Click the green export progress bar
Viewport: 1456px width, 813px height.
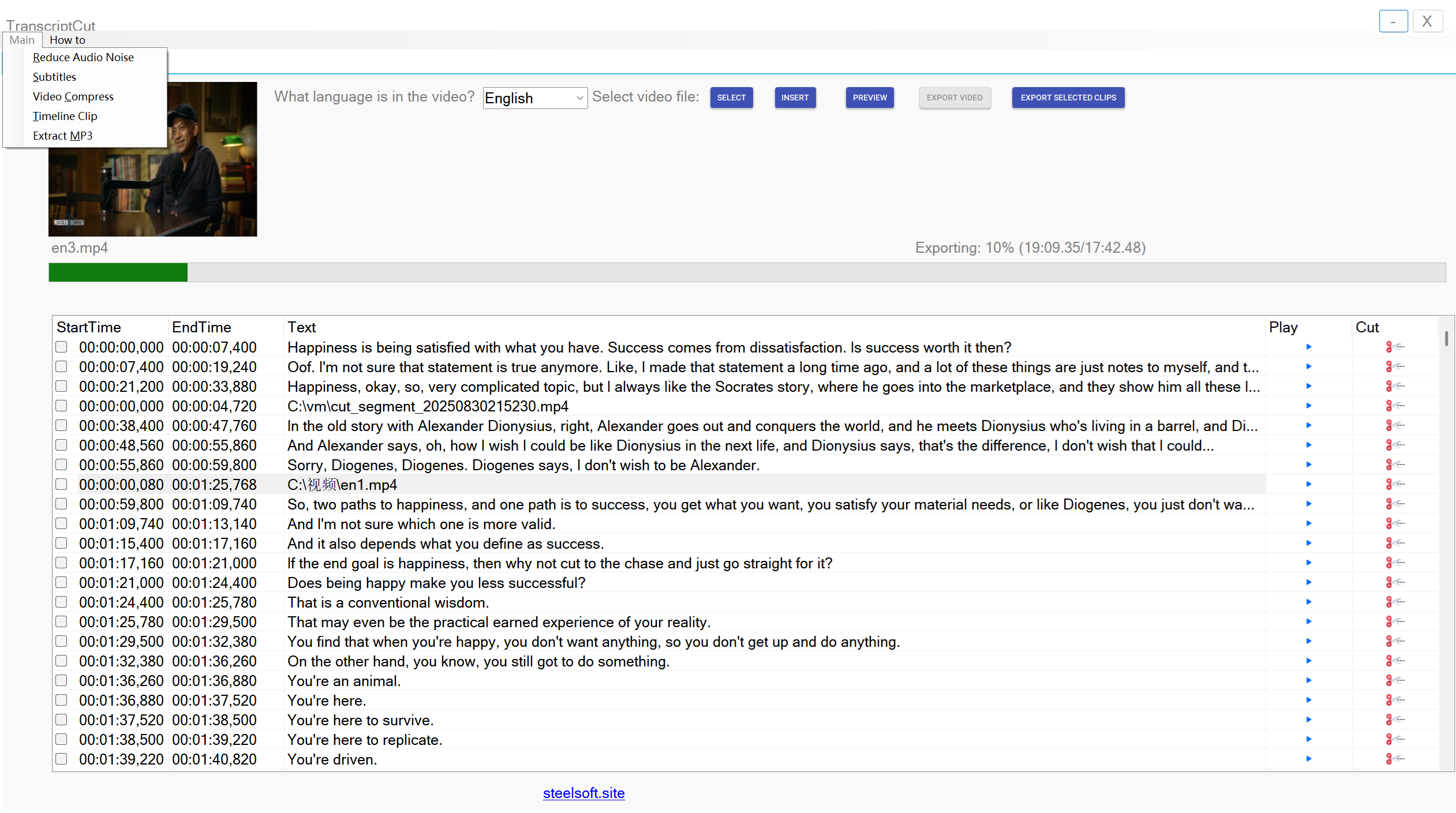tap(118, 272)
